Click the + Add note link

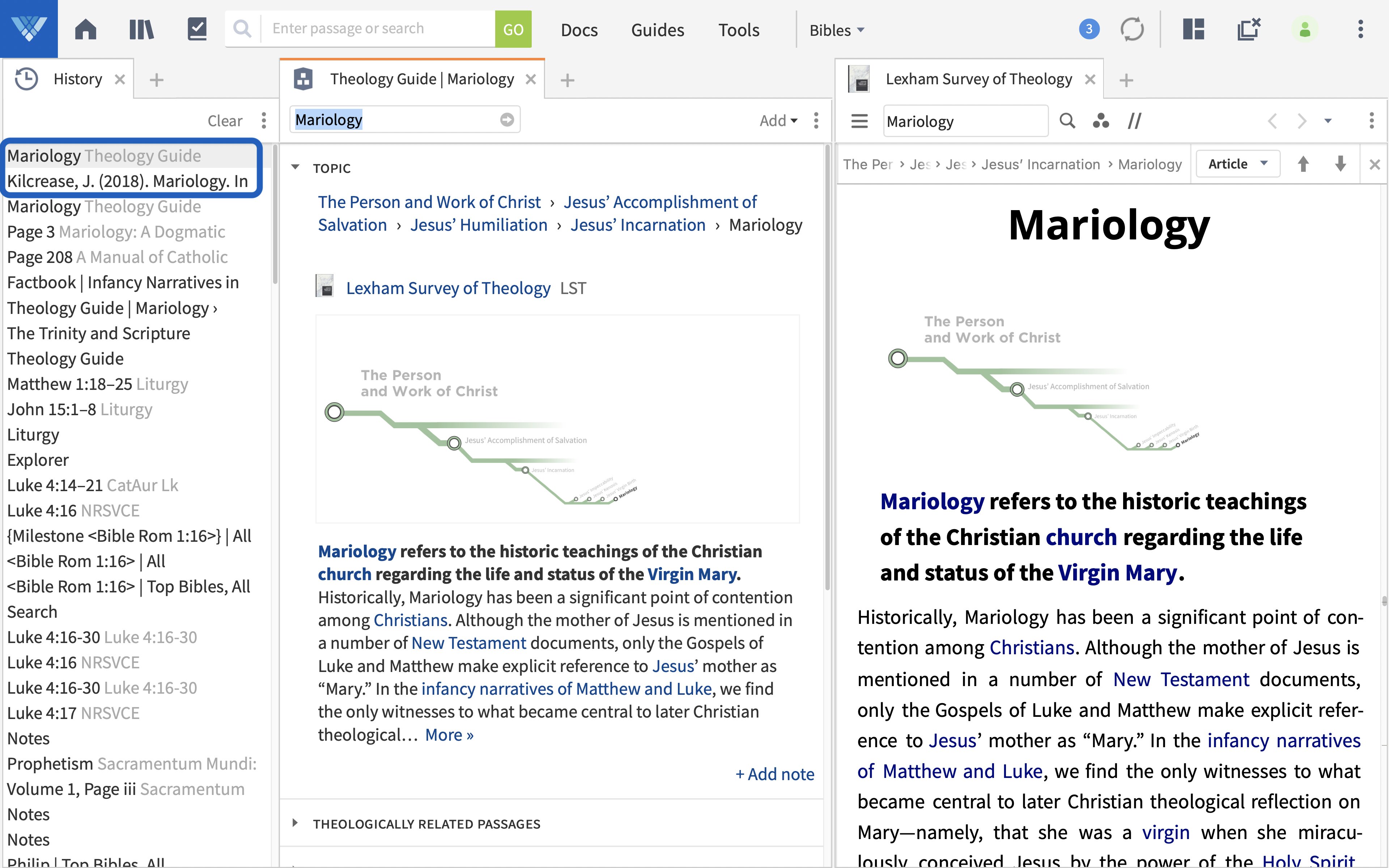click(x=775, y=774)
